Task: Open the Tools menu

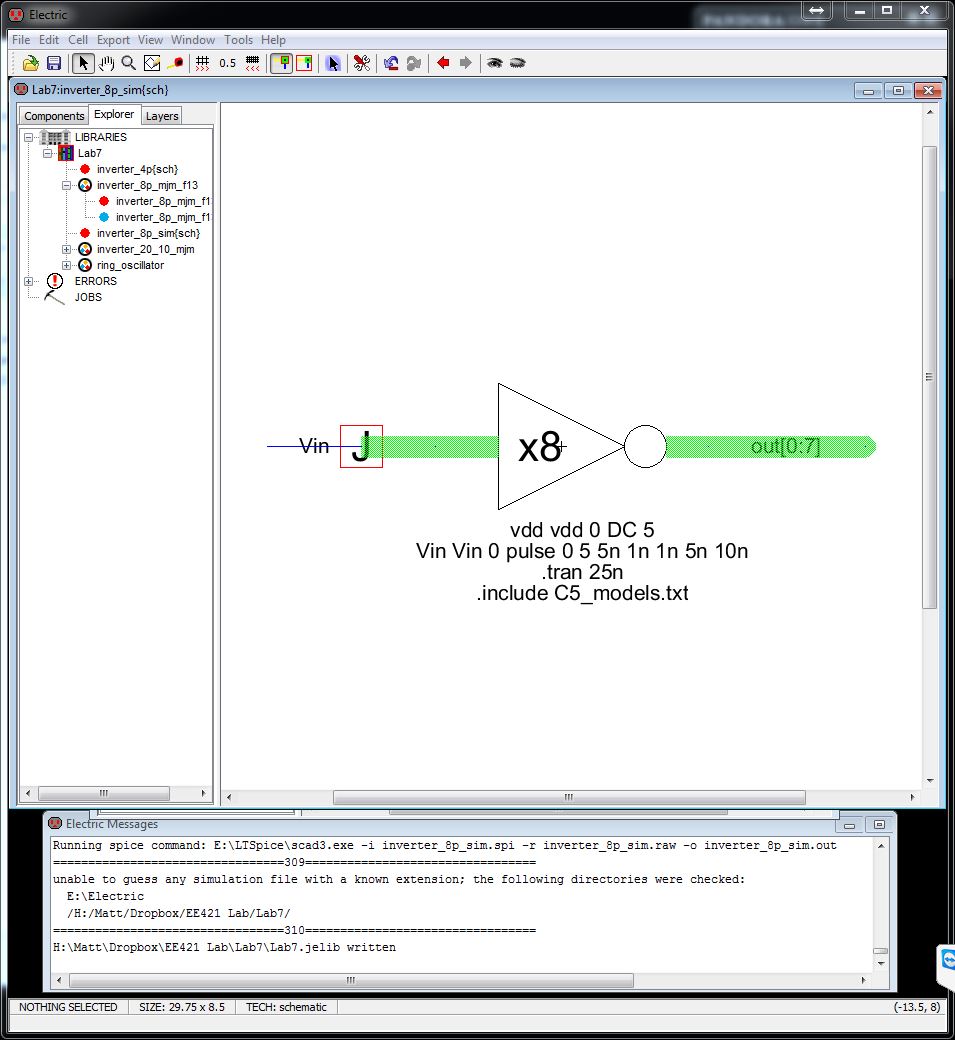Action: pos(238,40)
